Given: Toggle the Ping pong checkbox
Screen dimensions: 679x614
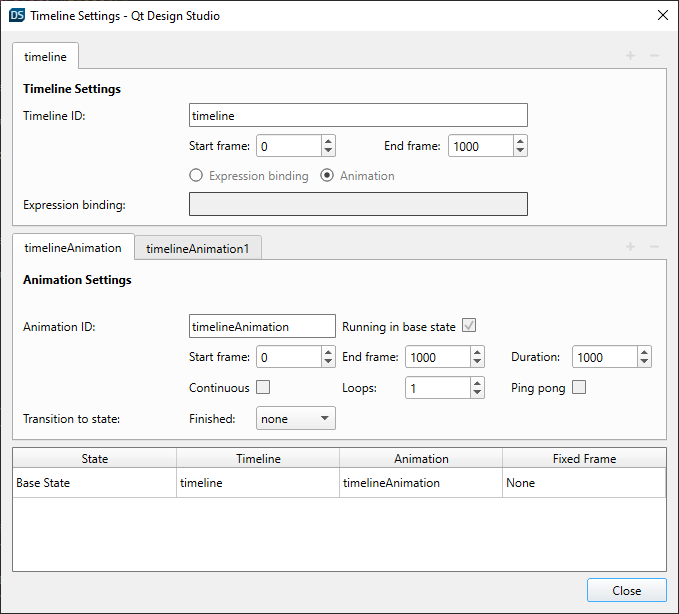Looking at the screenshot, I should point(579,388).
